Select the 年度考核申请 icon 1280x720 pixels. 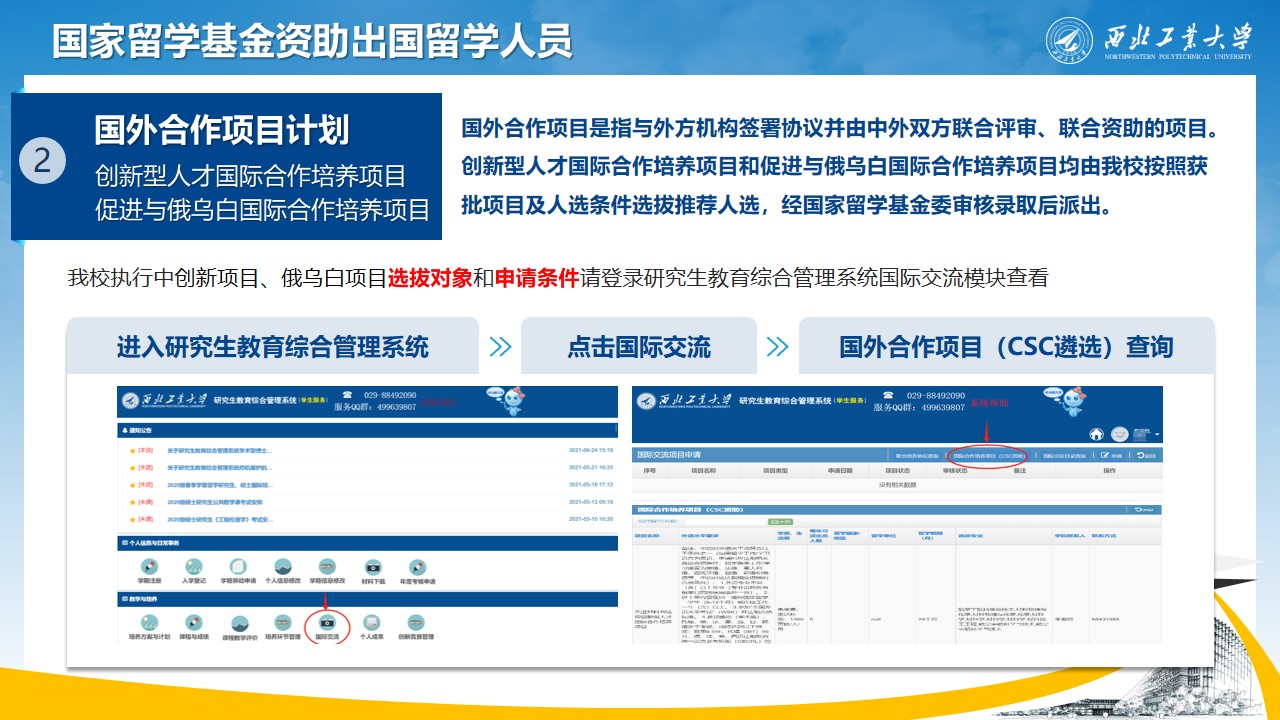click(418, 569)
